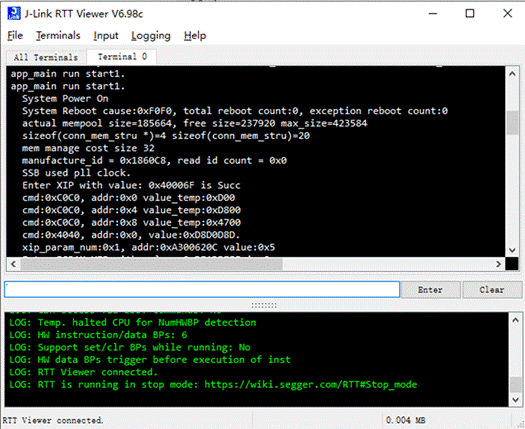
Task: Click the Clear button
Action: coord(492,290)
